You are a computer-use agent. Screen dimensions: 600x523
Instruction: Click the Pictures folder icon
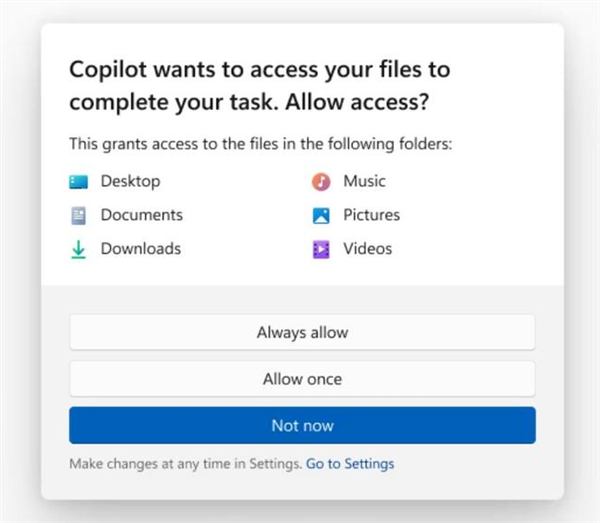tap(320, 215)
